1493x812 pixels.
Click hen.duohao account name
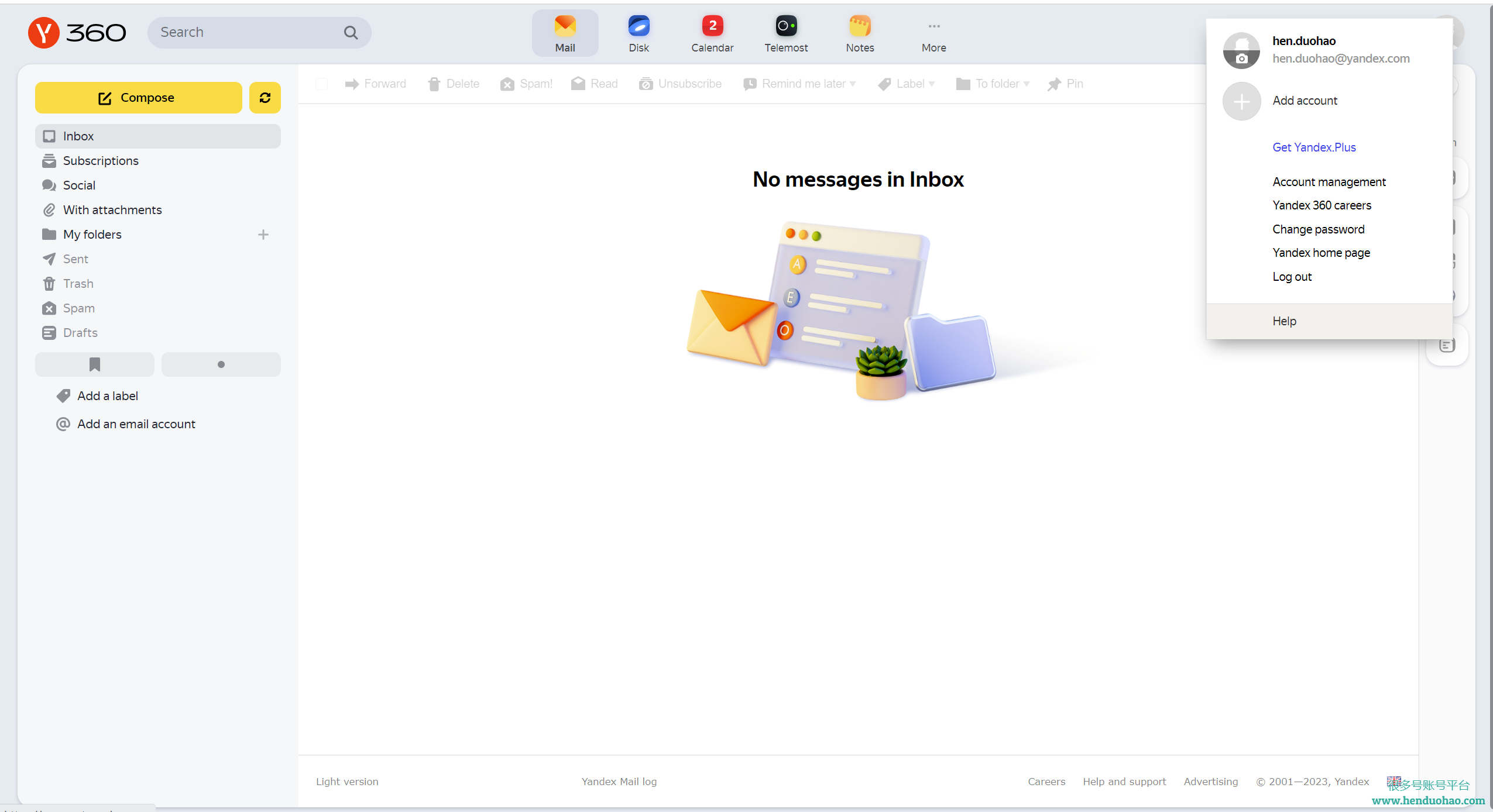point(1304,41)
